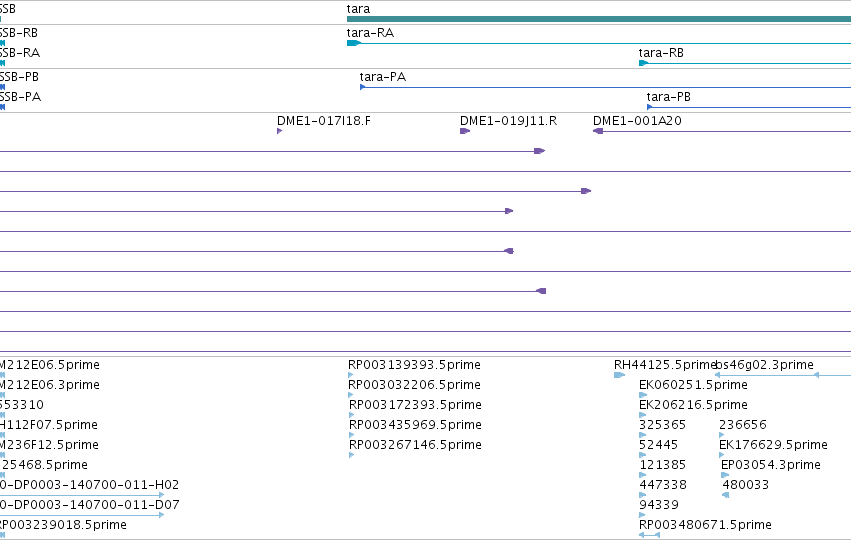The height and width of the screenshot is (540, 851).
Task: Click the H112F07.5prime EST label
Action: click(x=49, y=425)
